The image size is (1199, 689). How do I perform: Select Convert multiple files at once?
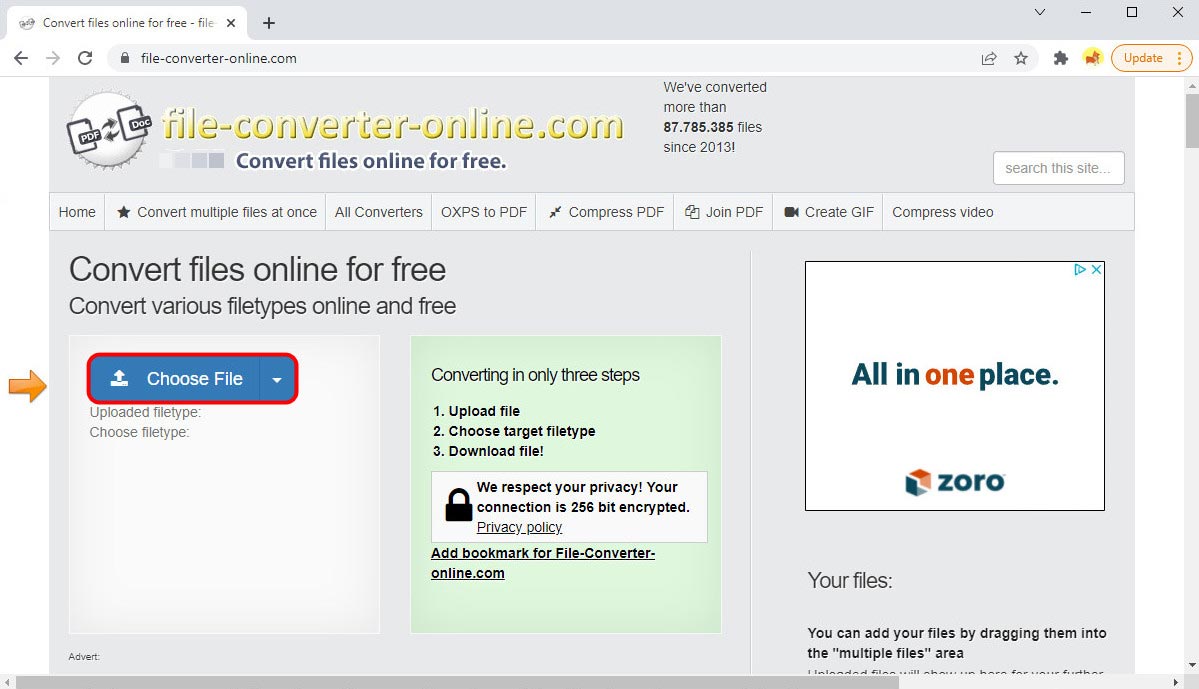point(216,212)
